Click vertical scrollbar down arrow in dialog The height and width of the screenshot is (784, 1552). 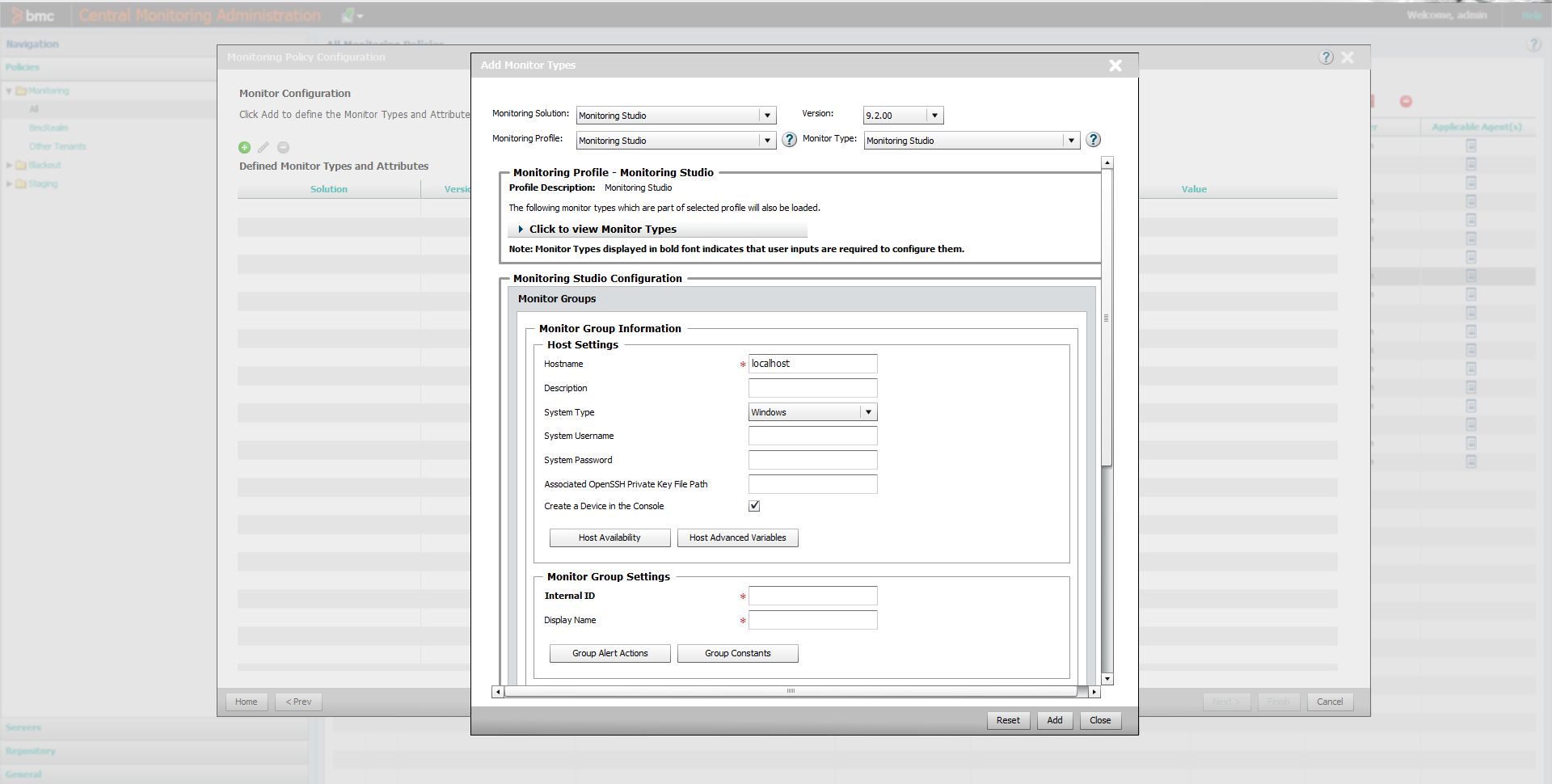click(x=1107, y=679)
